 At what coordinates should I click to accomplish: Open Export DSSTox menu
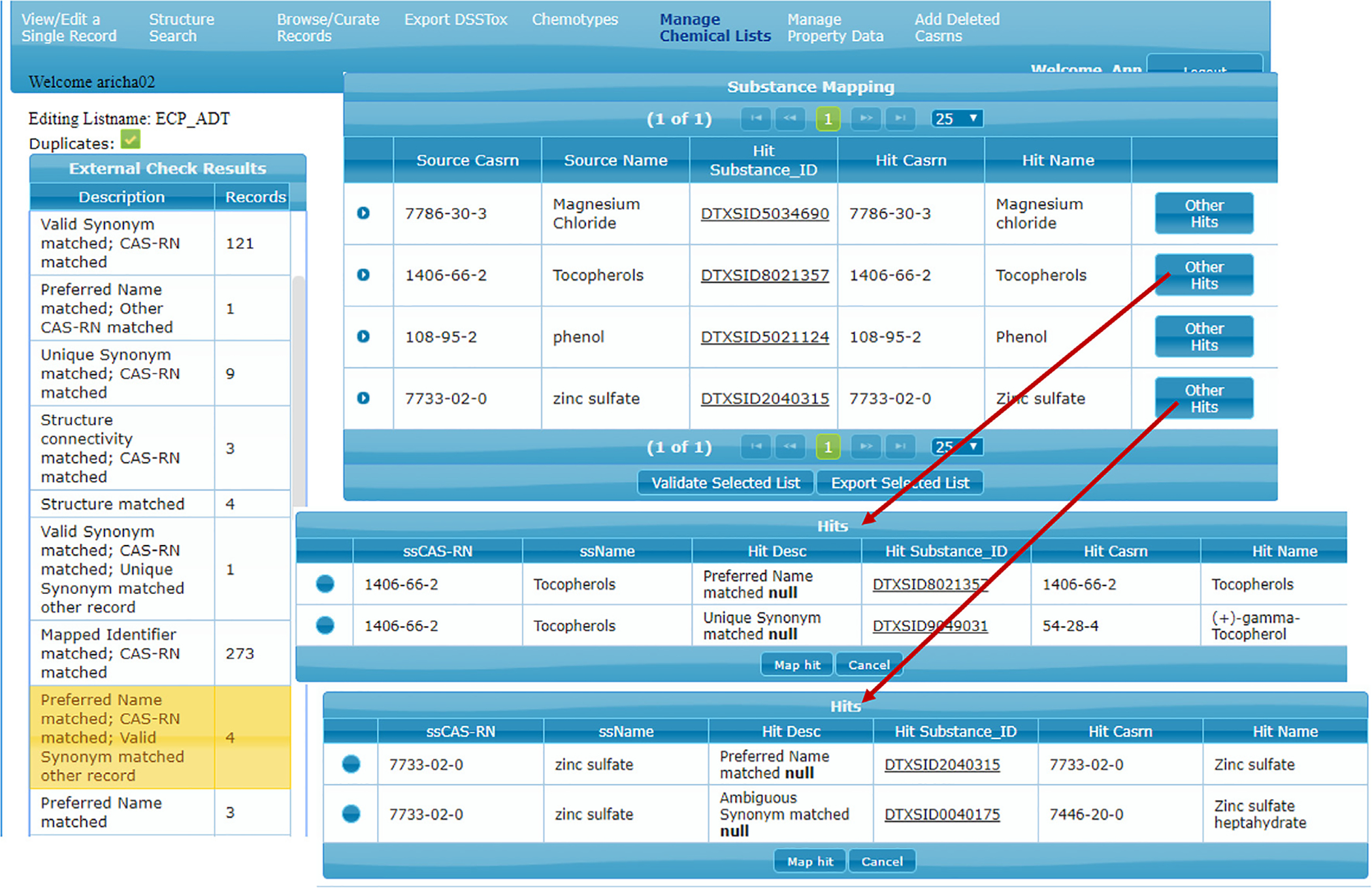(455, 20)
